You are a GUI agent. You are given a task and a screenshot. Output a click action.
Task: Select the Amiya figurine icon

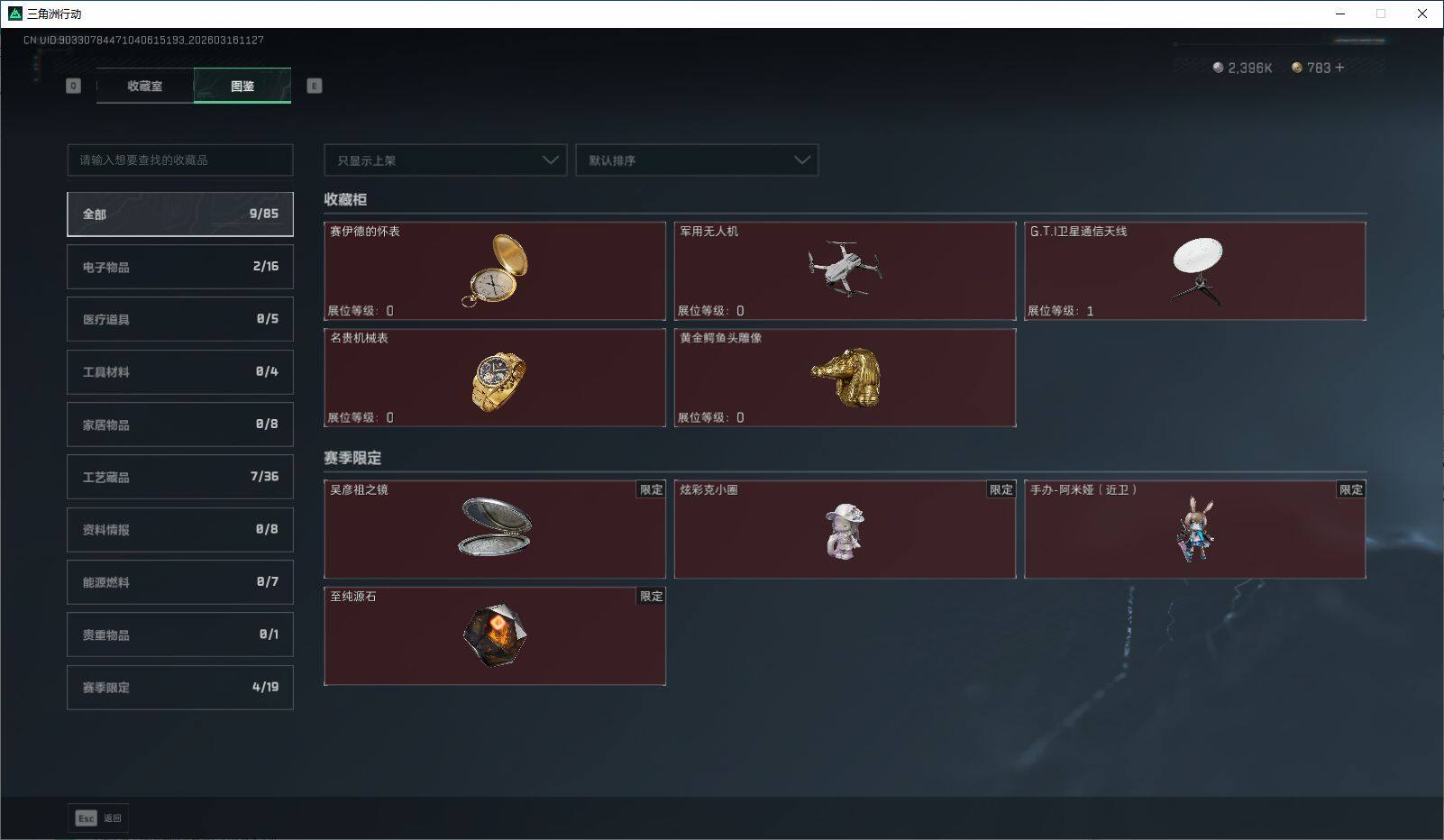(x=1195, y=529)
